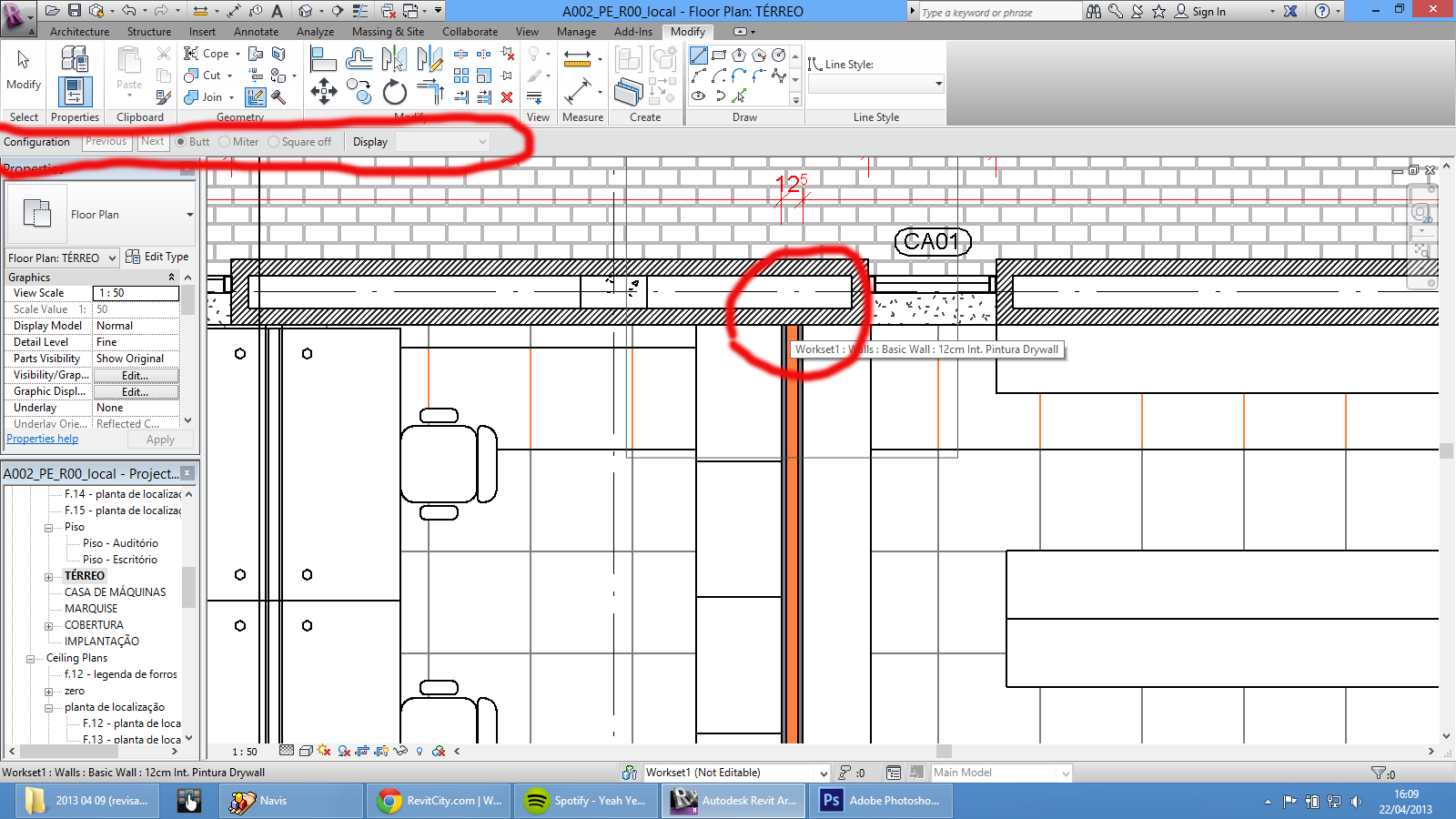Click the Reveal Hidden Elements lightbulb
This screenshot has width=1456, height=819.
(420, 751)
